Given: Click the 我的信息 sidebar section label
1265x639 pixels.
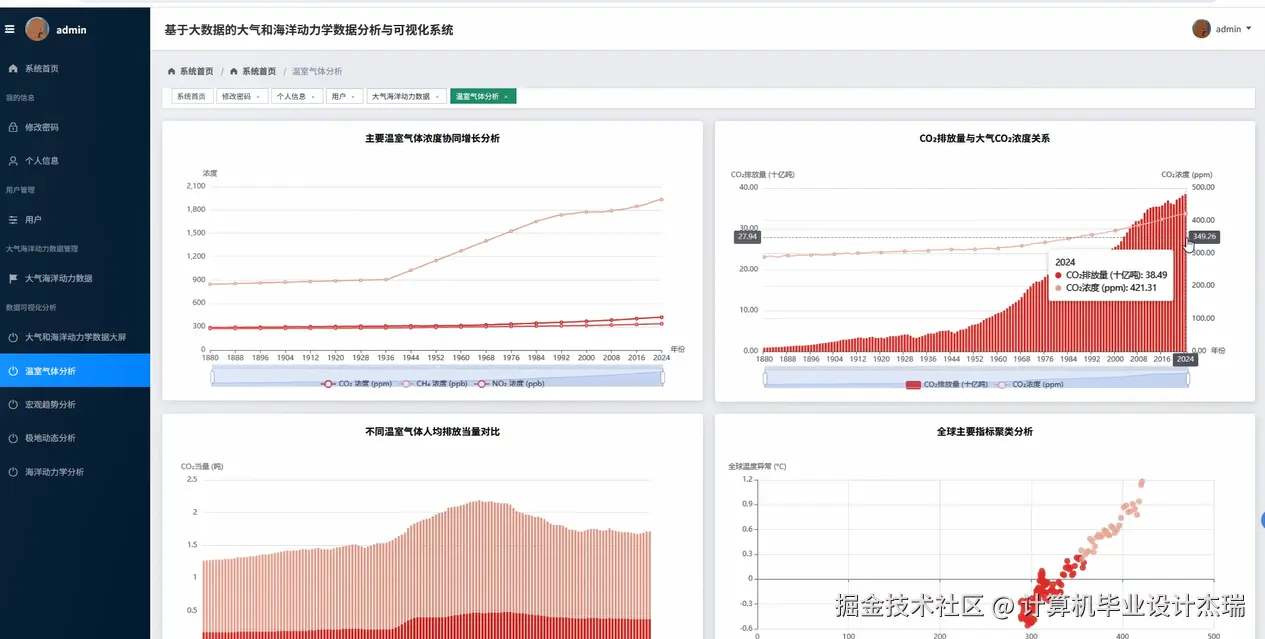Looking at the screenshot, I should 20,98.
